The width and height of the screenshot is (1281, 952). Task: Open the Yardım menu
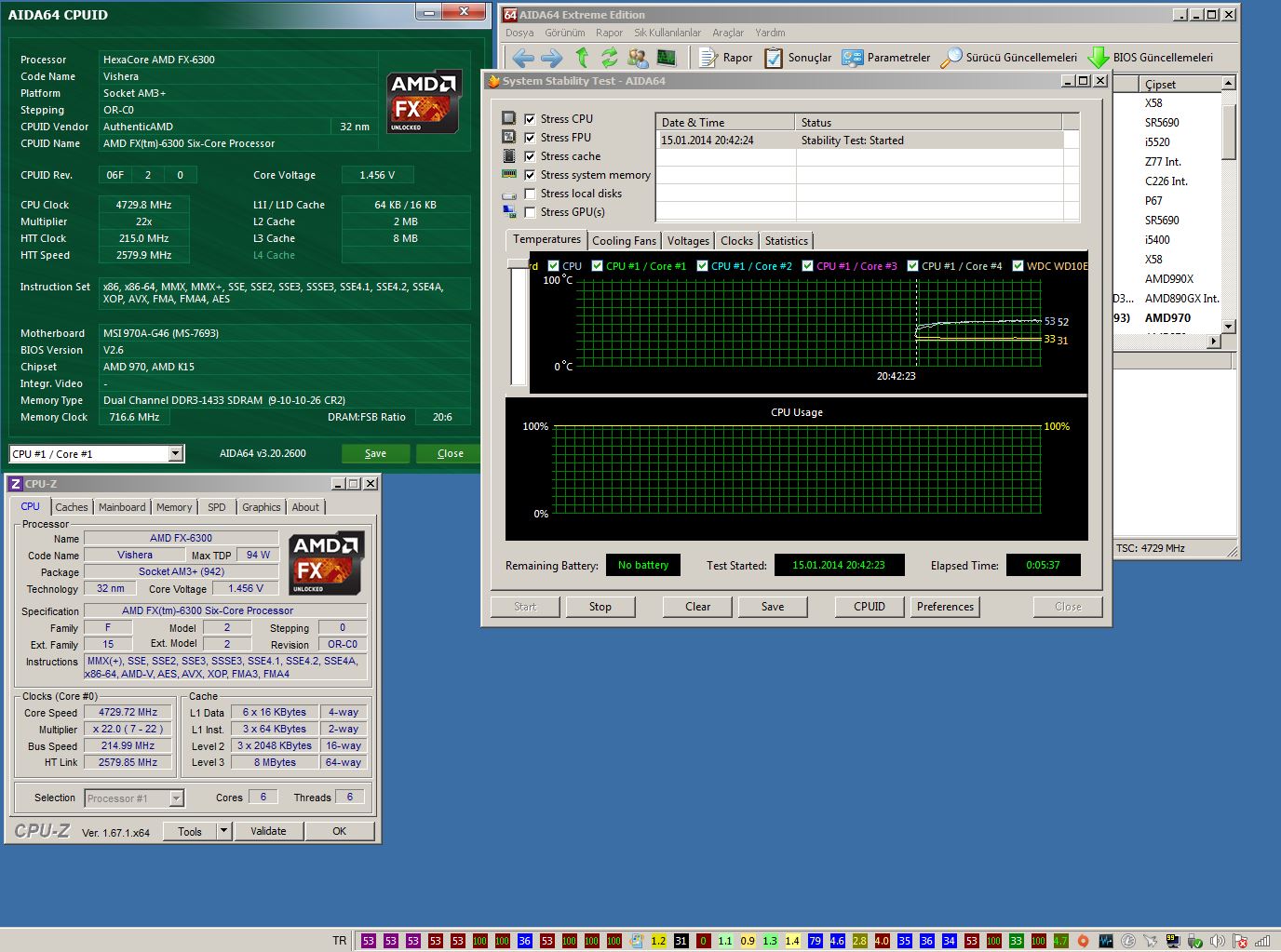click(770, 33)
